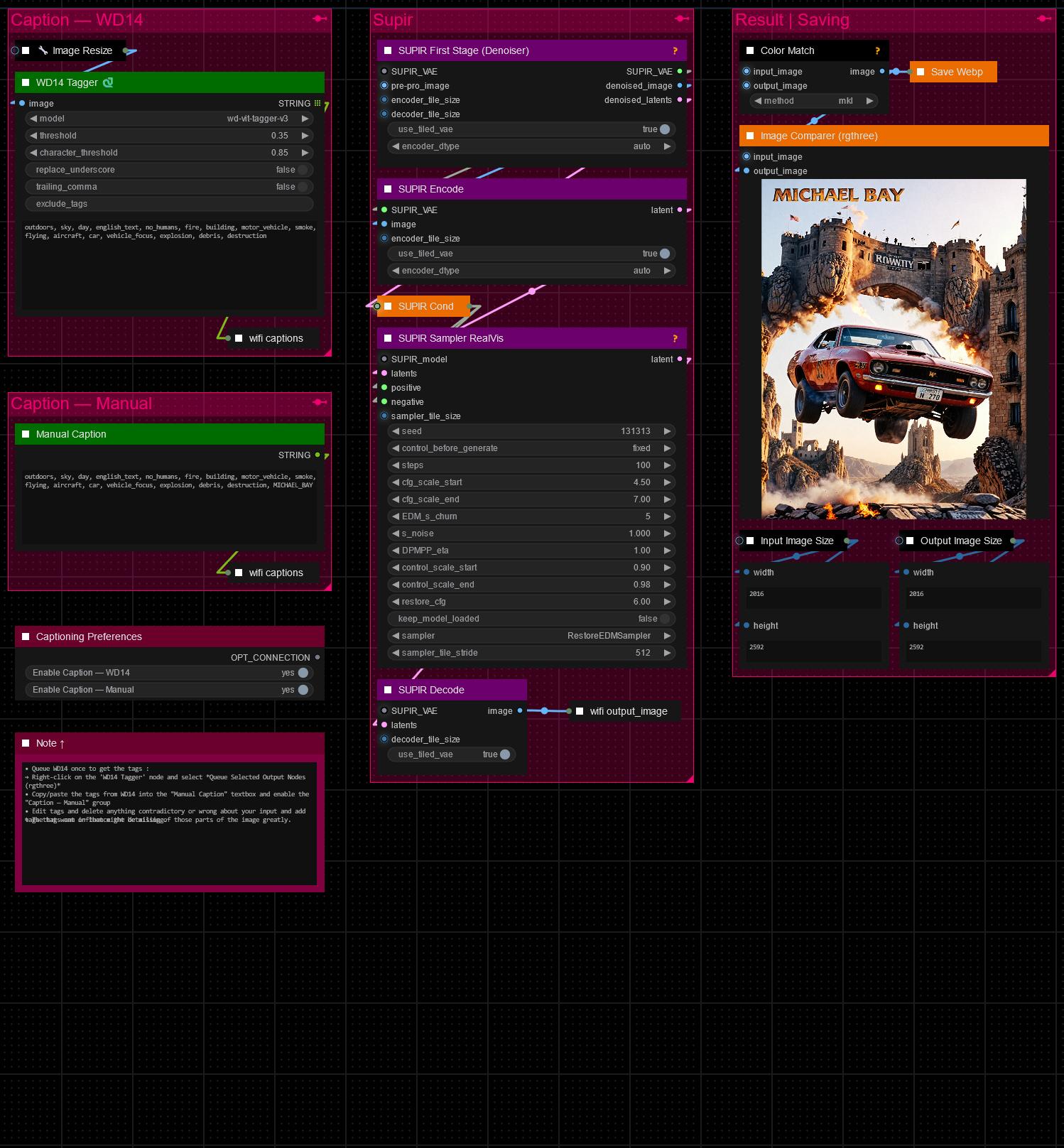Viewport: 1064px width, 1148px height.
Task: Click collapse square on SUPIR Encode node
Action: tap(388, 189)
